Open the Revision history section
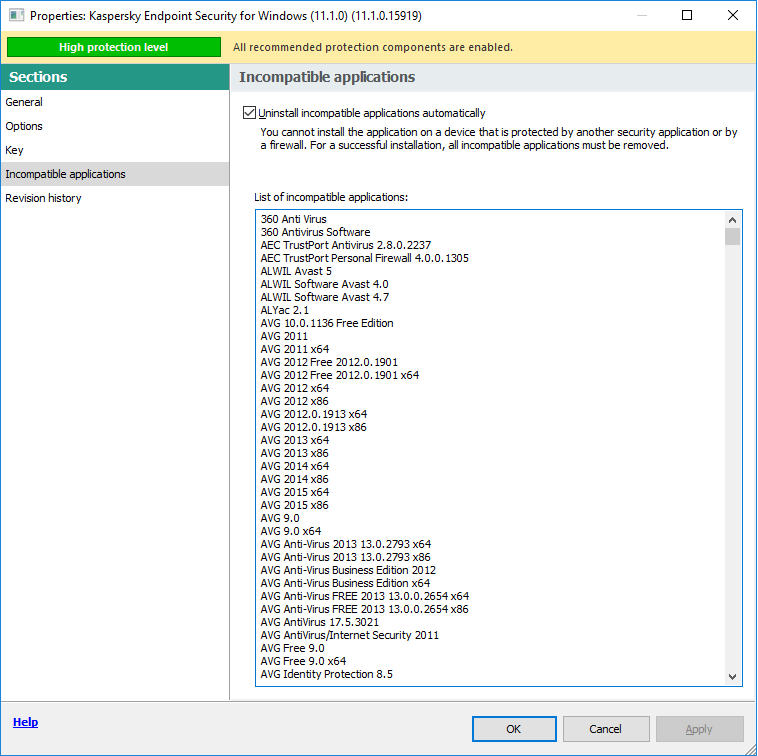 click(115, 198)
